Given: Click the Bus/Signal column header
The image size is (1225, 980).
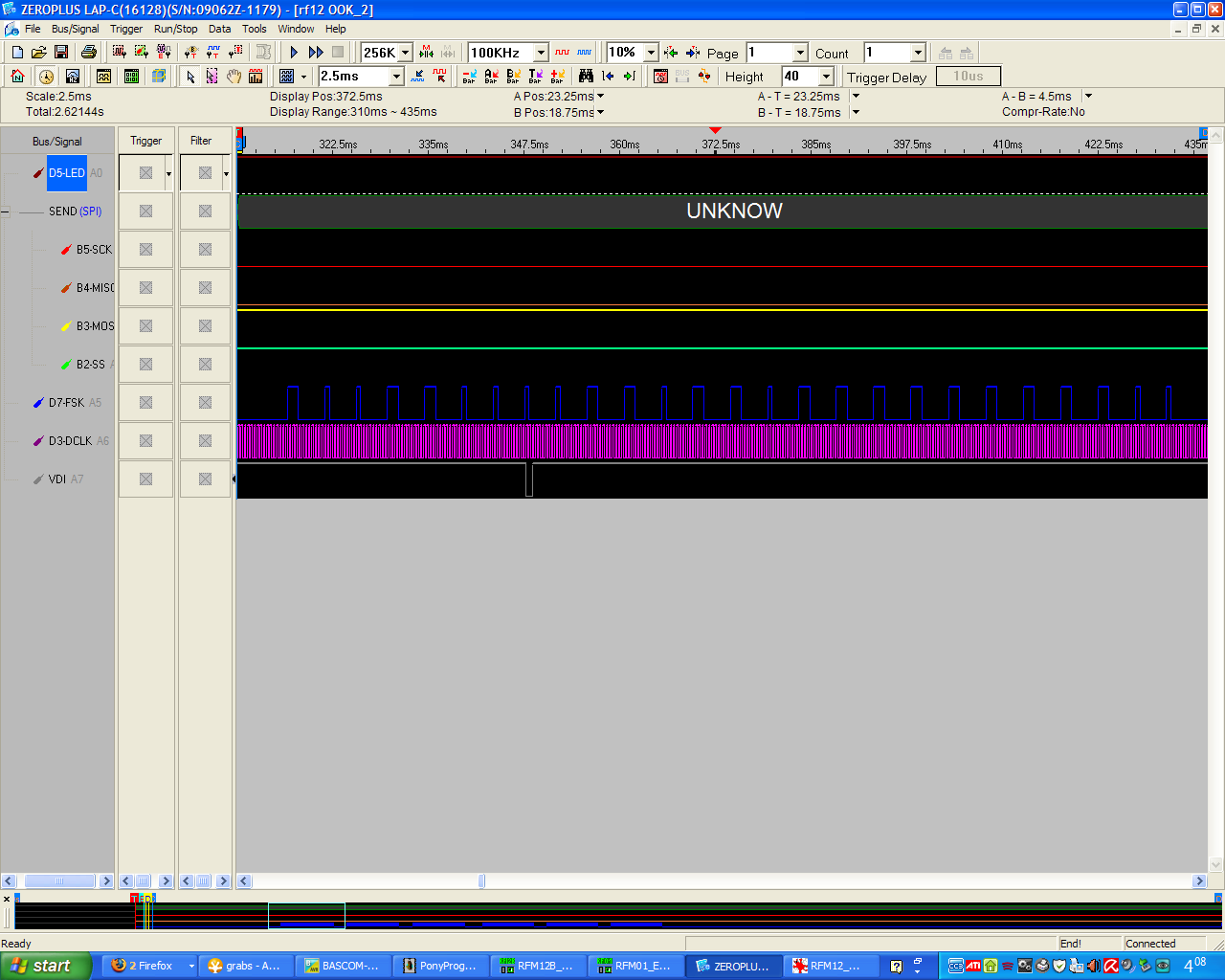Looking at the screenshot, I should coord(57,142).
